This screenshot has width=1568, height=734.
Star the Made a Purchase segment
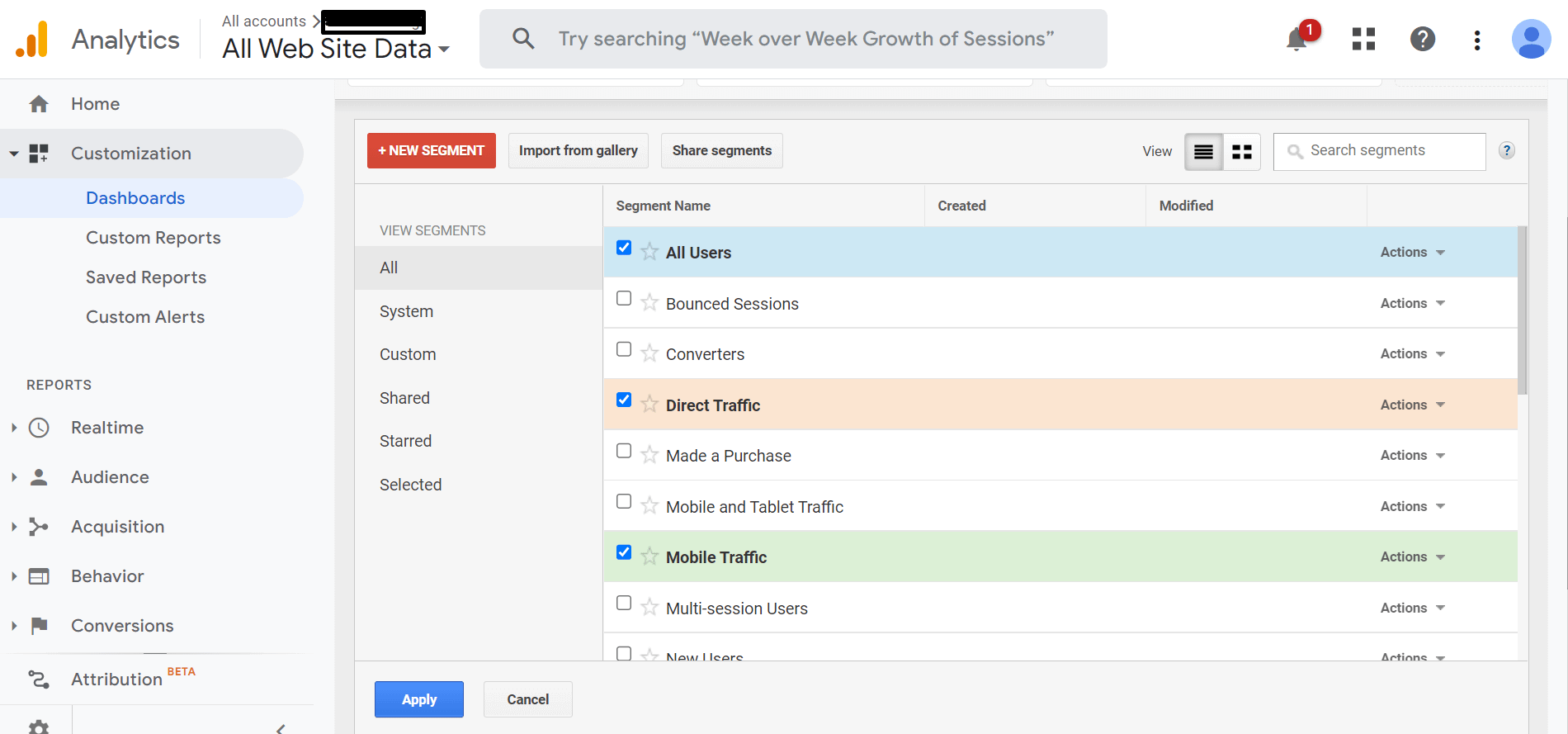coord(649,455)
